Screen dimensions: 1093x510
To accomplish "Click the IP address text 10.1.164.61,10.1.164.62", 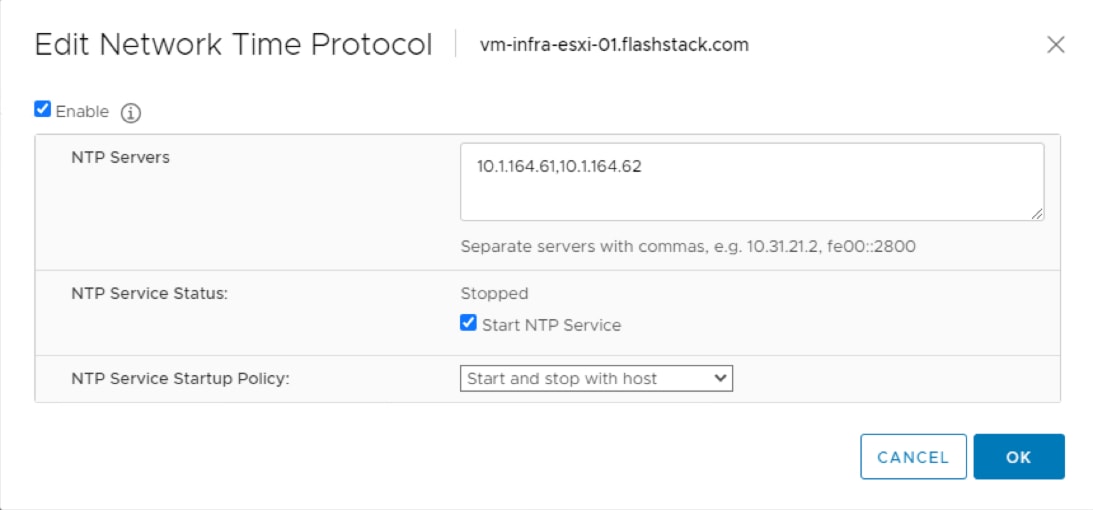I will click(x=559, y=167).
